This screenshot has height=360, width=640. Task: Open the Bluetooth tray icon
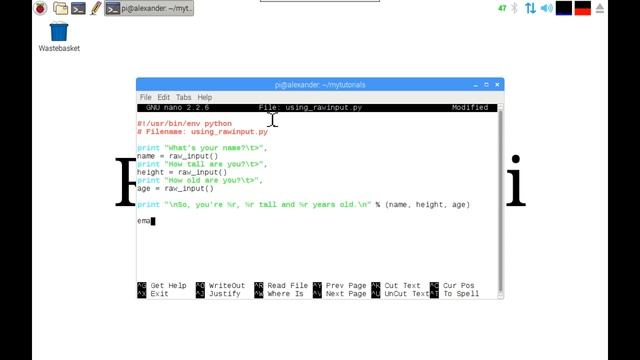pyautogui.click(x=515, y=8)
